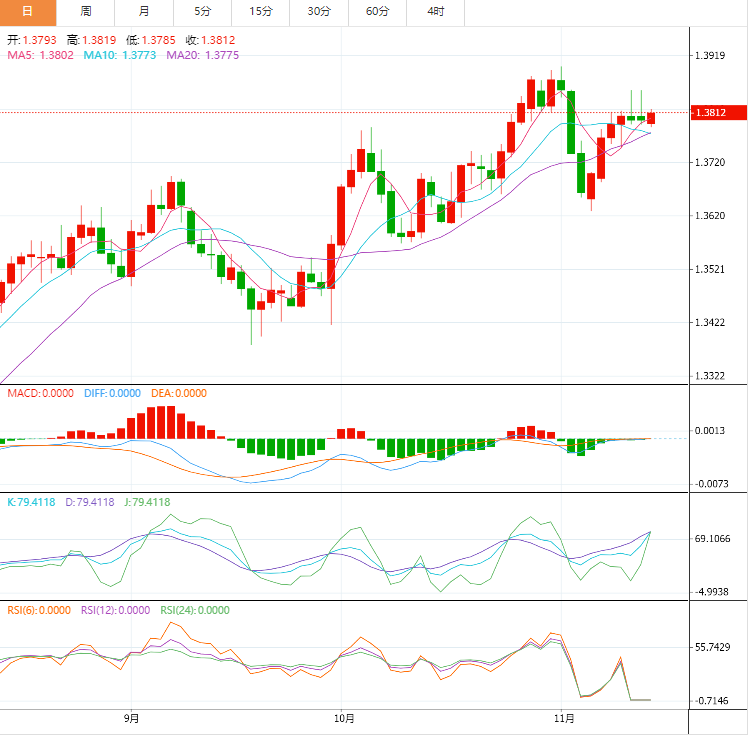Viewport: 749px width, 737px height.
Task: Click the red 1.3812 current price tag
Action: coord(718,113)
